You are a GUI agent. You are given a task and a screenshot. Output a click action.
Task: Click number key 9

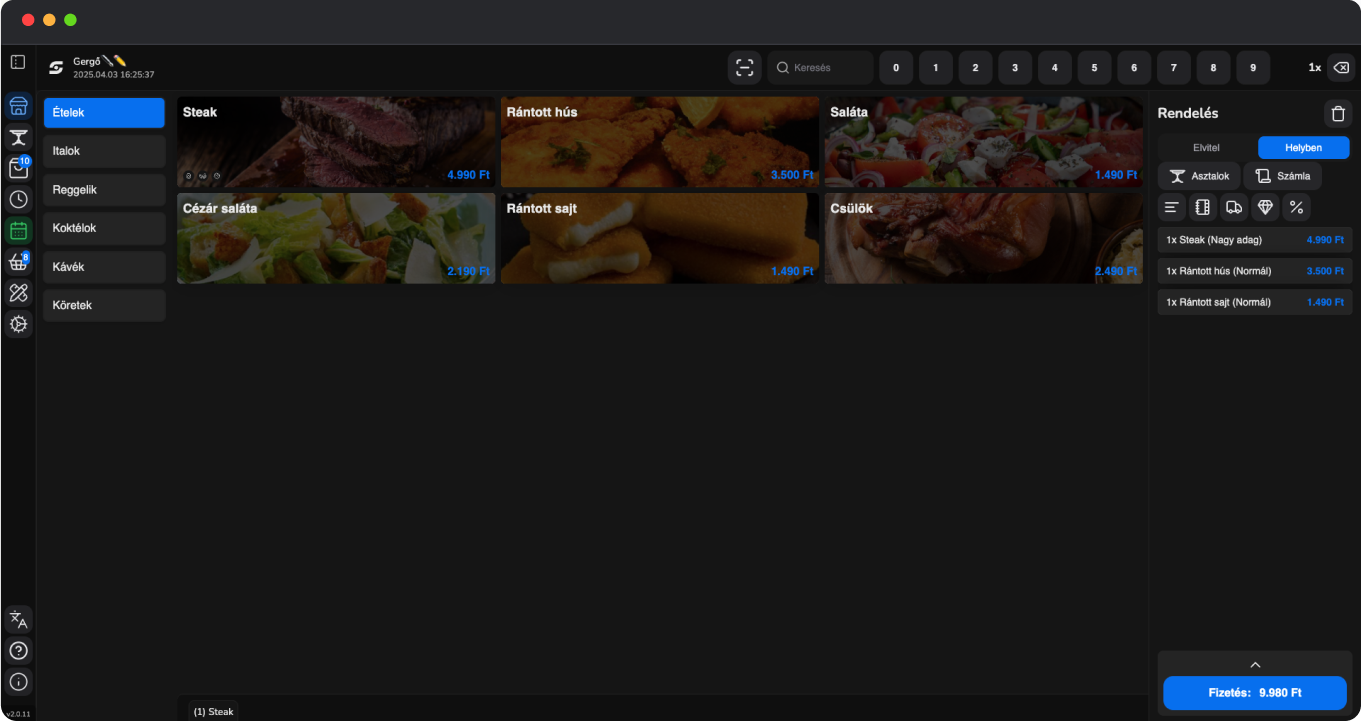[1253, 68]
